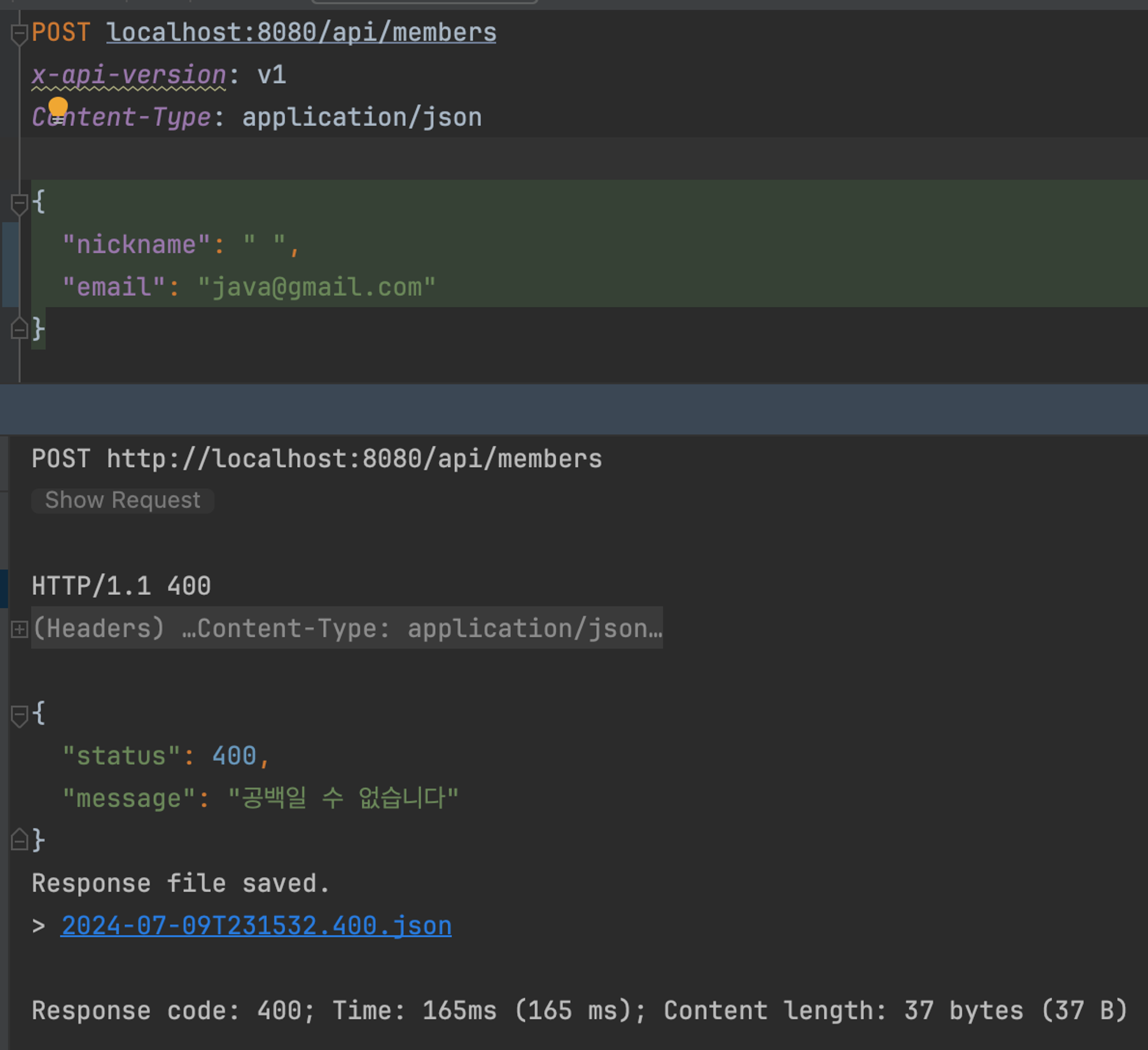The image size is (1148, 1050).
Task: Click the application/json header value
Action: point(362,118)
